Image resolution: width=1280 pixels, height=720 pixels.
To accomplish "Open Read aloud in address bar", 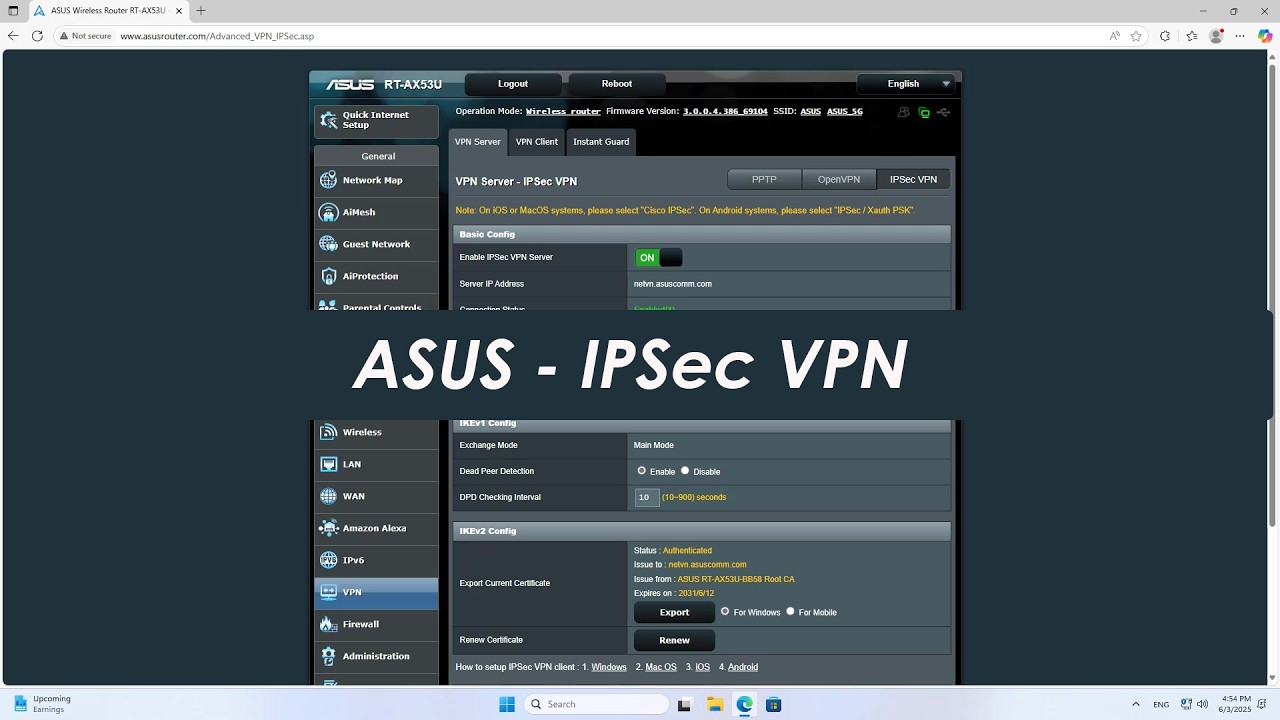I will 1114,36.
